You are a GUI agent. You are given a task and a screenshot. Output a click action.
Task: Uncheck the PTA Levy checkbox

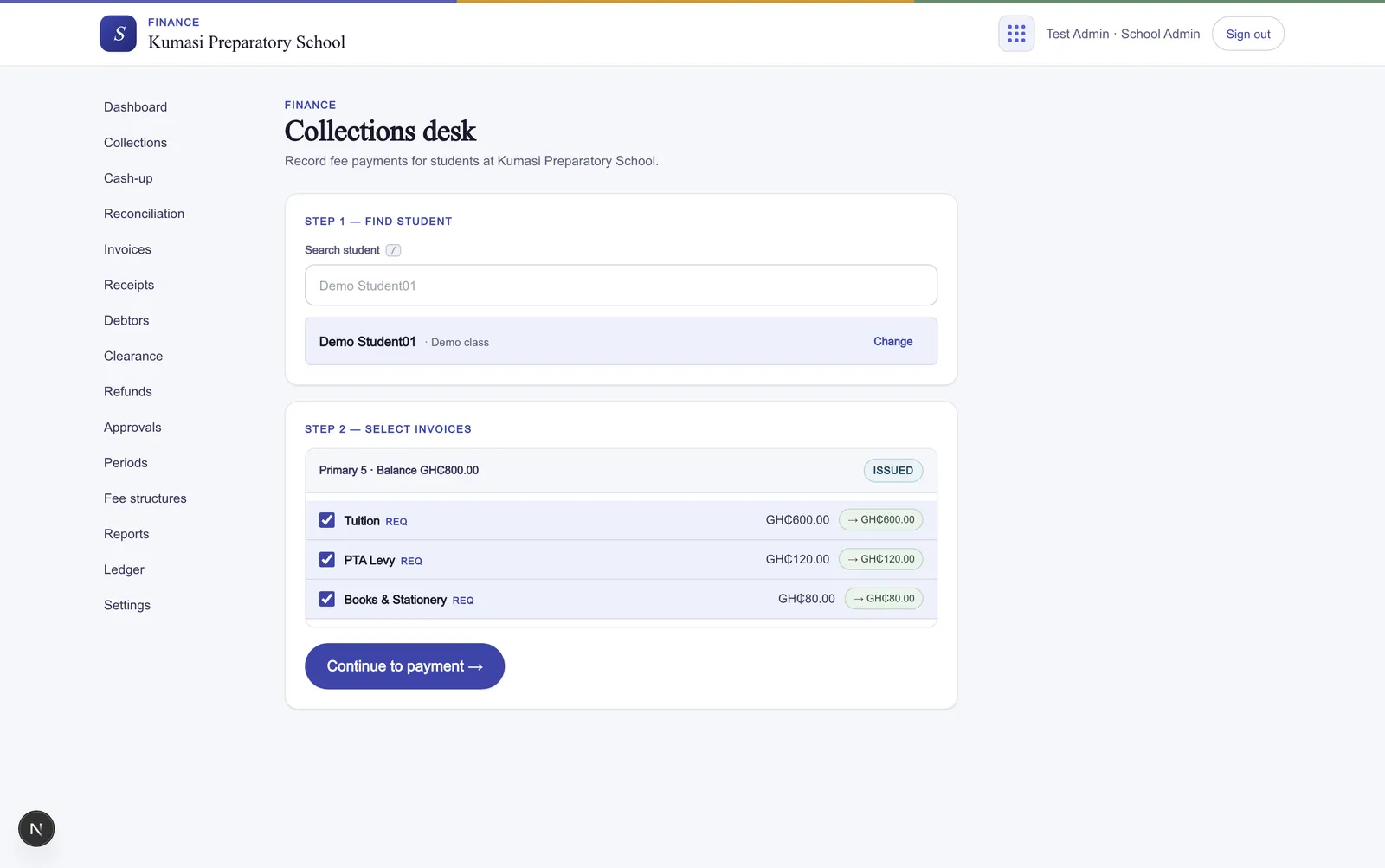[x=327, y=560]
